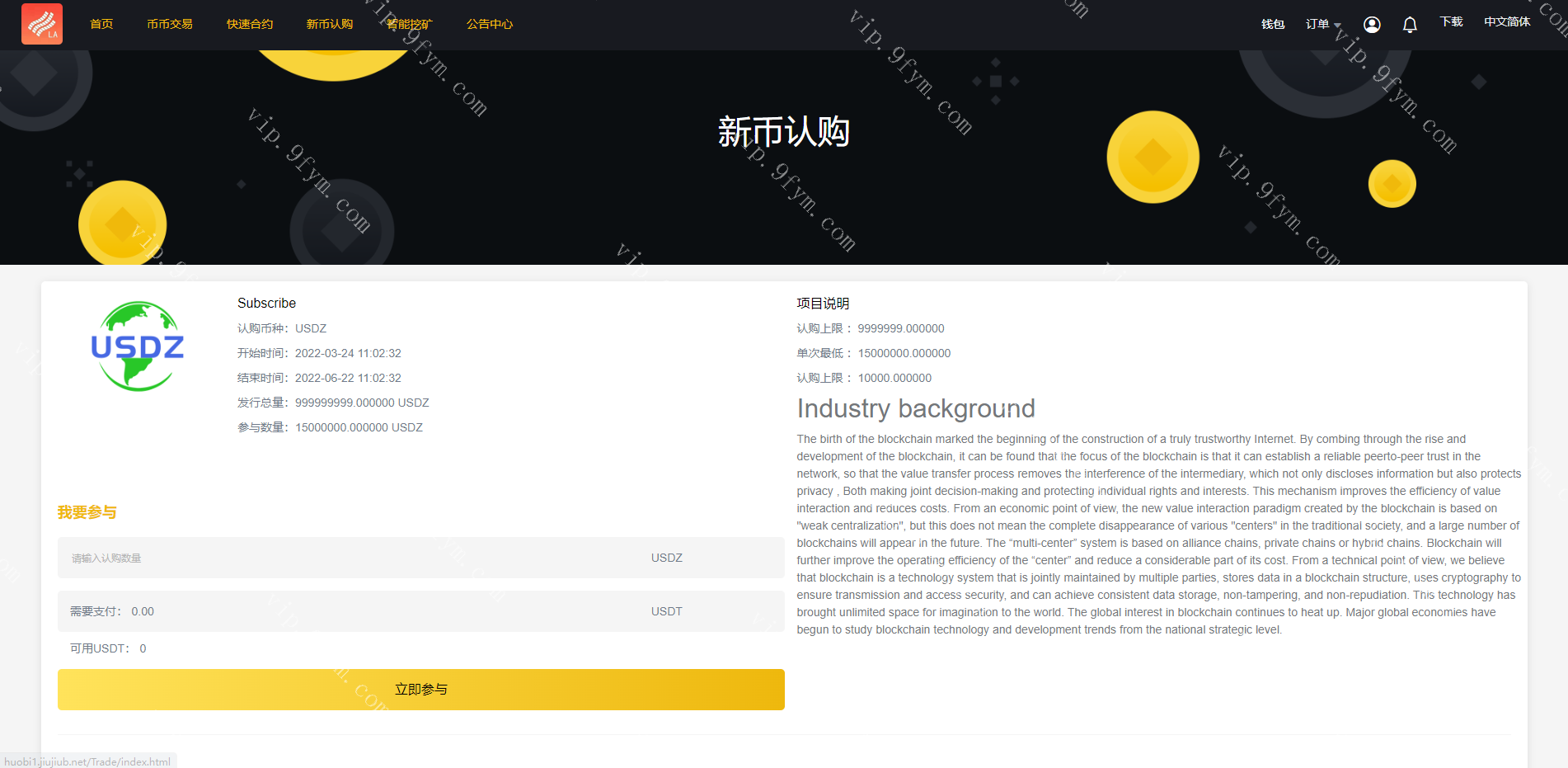
Task: Open the 币币交易 spot trading menu
Action: (x=170, y=25)
